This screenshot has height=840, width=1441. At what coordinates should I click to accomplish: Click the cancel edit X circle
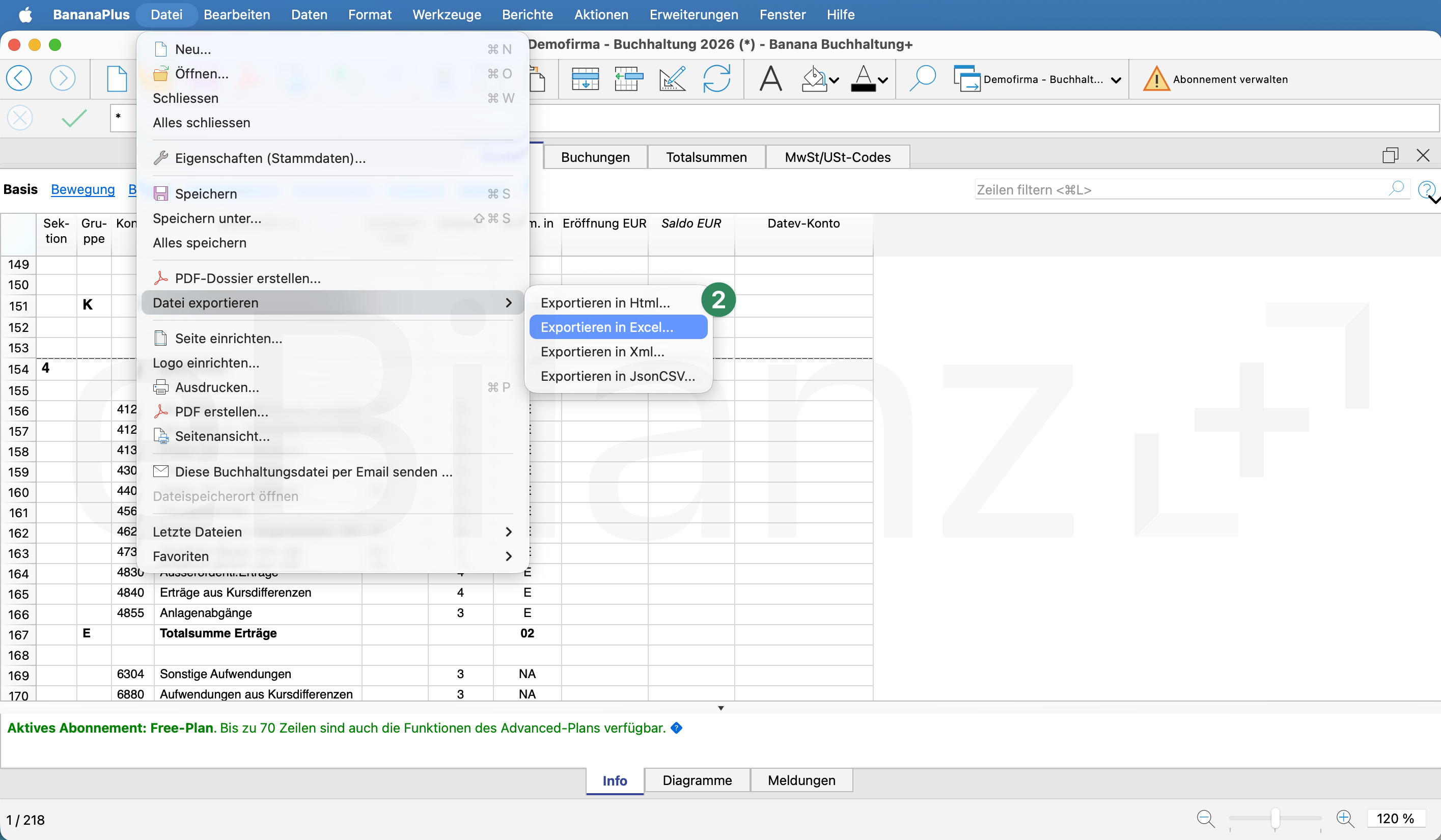[x=20, y=118]
